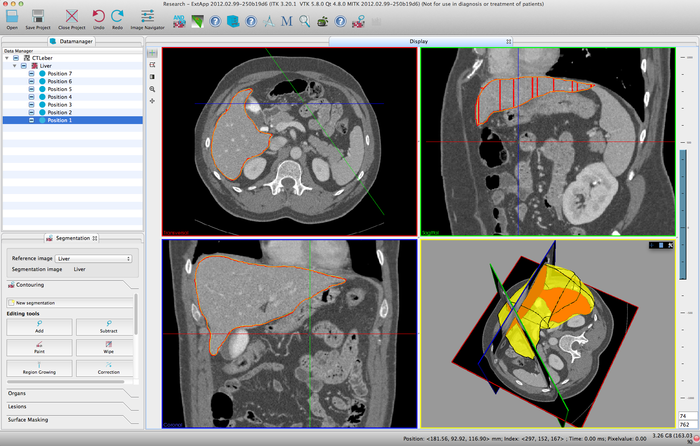Toggle visibility checkbox of Position 6
Image resolution: width=700 pixels, height=446 pixels.
31,81
